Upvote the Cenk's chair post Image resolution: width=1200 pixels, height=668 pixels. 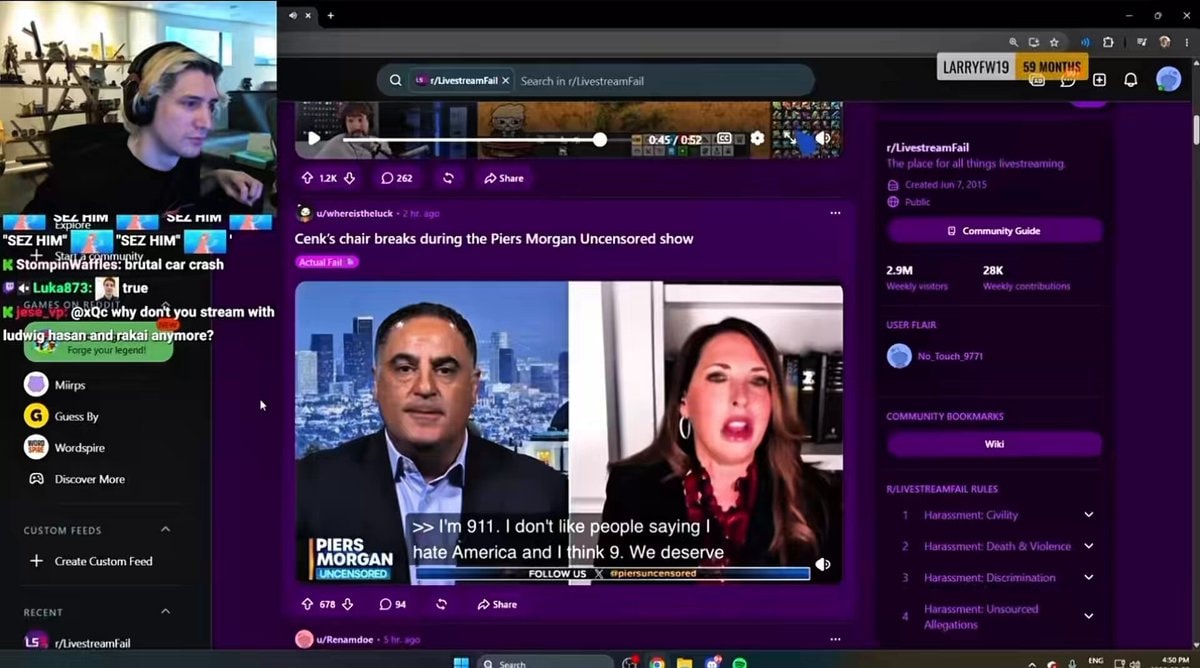point(307,604)
